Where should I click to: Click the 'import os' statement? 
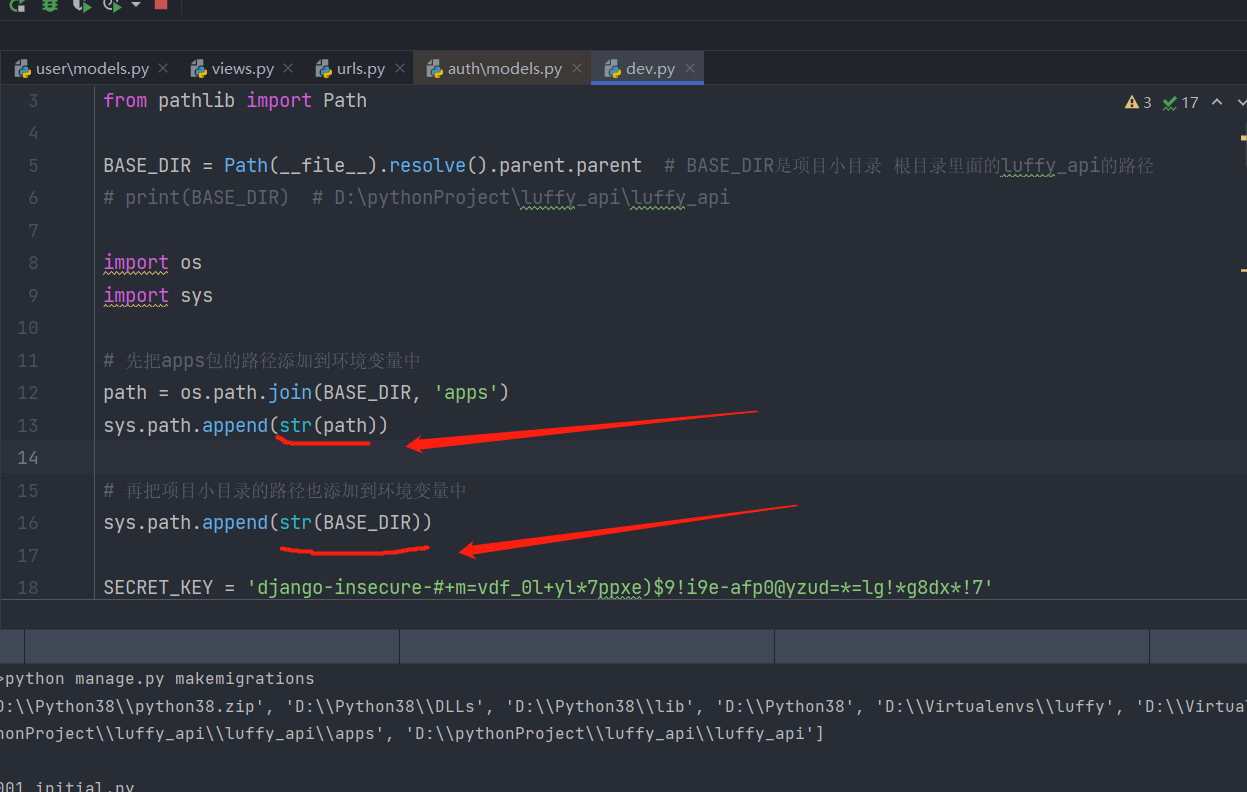(152, 263)
